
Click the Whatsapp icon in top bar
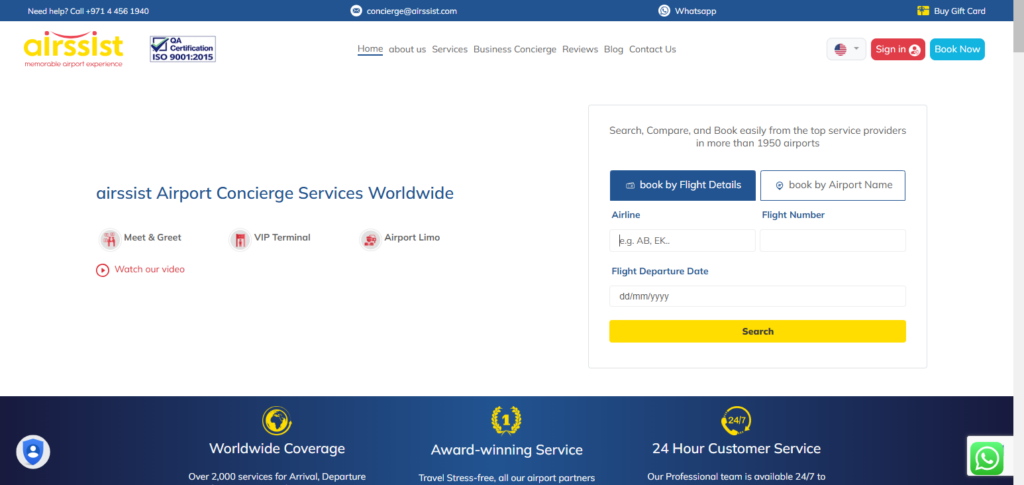coord(664,10)
